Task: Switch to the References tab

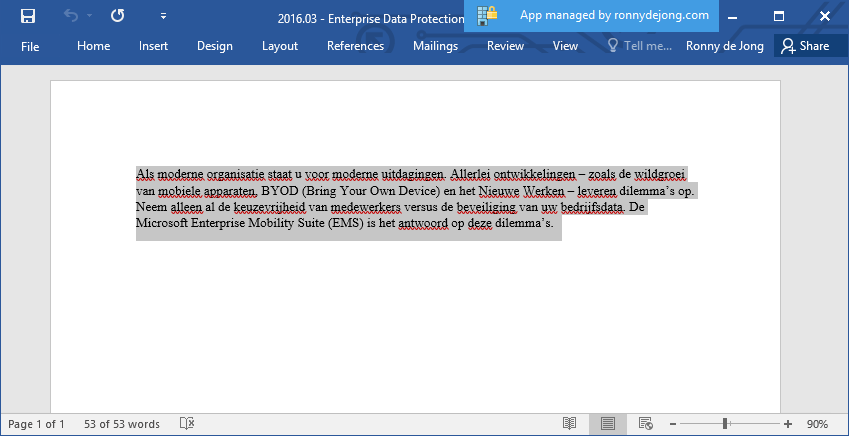Action: tap(355, 46)
